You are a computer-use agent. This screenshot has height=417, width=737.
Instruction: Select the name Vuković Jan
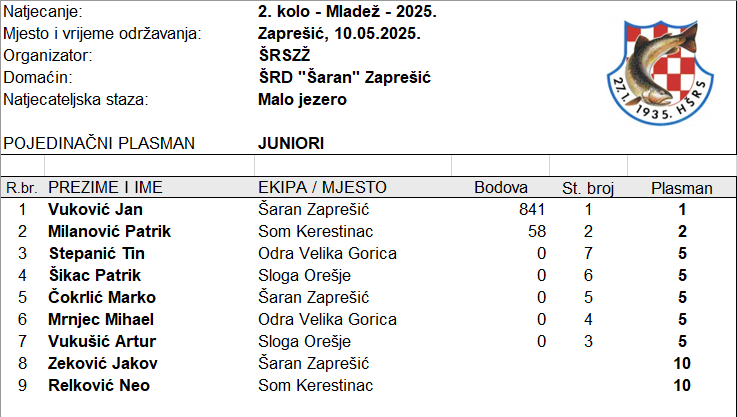[94, 210]
